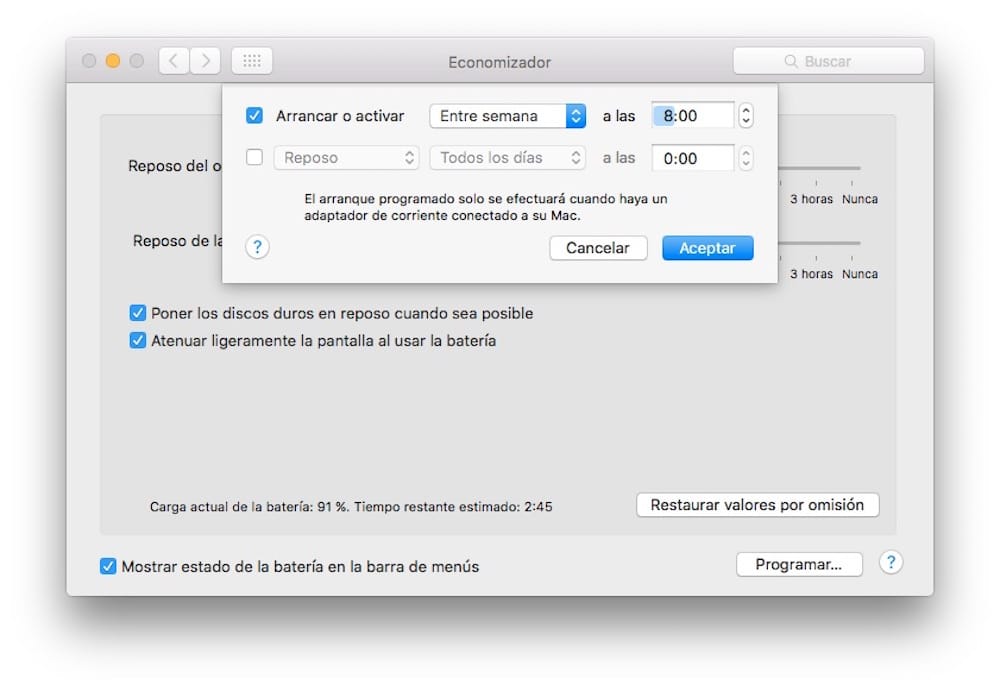Image resolution: width=1000 pixels, height=691 pixels.
Task: Click Cancelar to dismiss the dialog
Action: tap(598, 248)
